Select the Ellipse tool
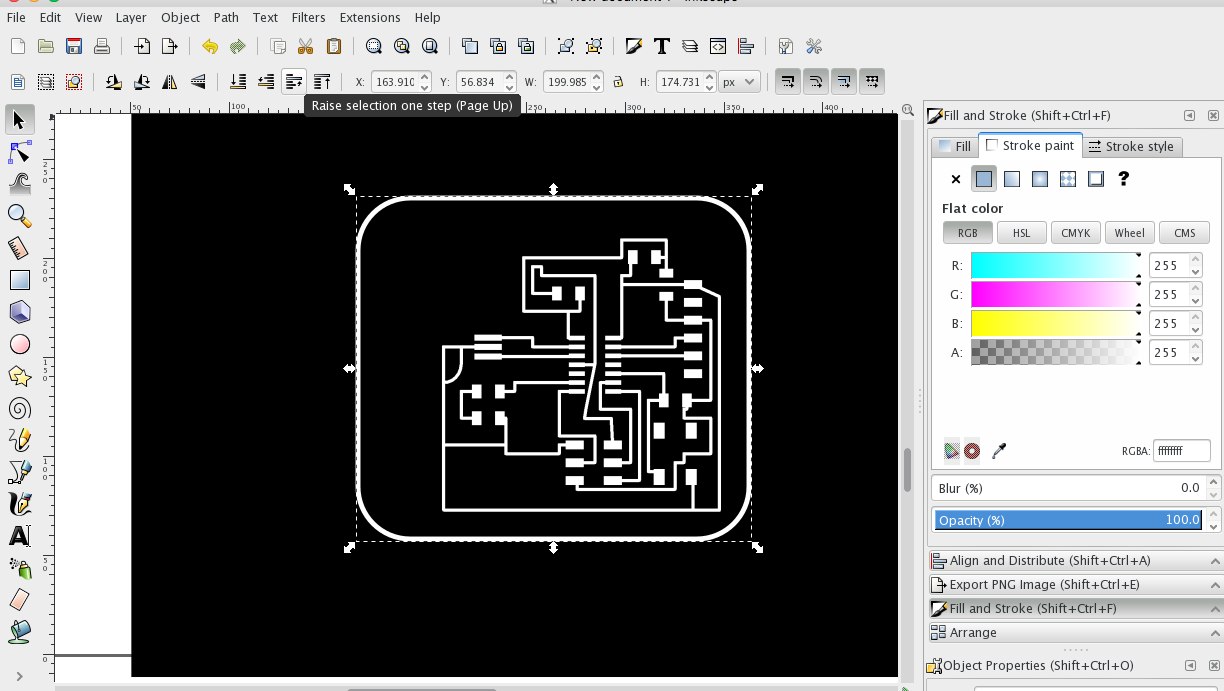 pos(19,344)
